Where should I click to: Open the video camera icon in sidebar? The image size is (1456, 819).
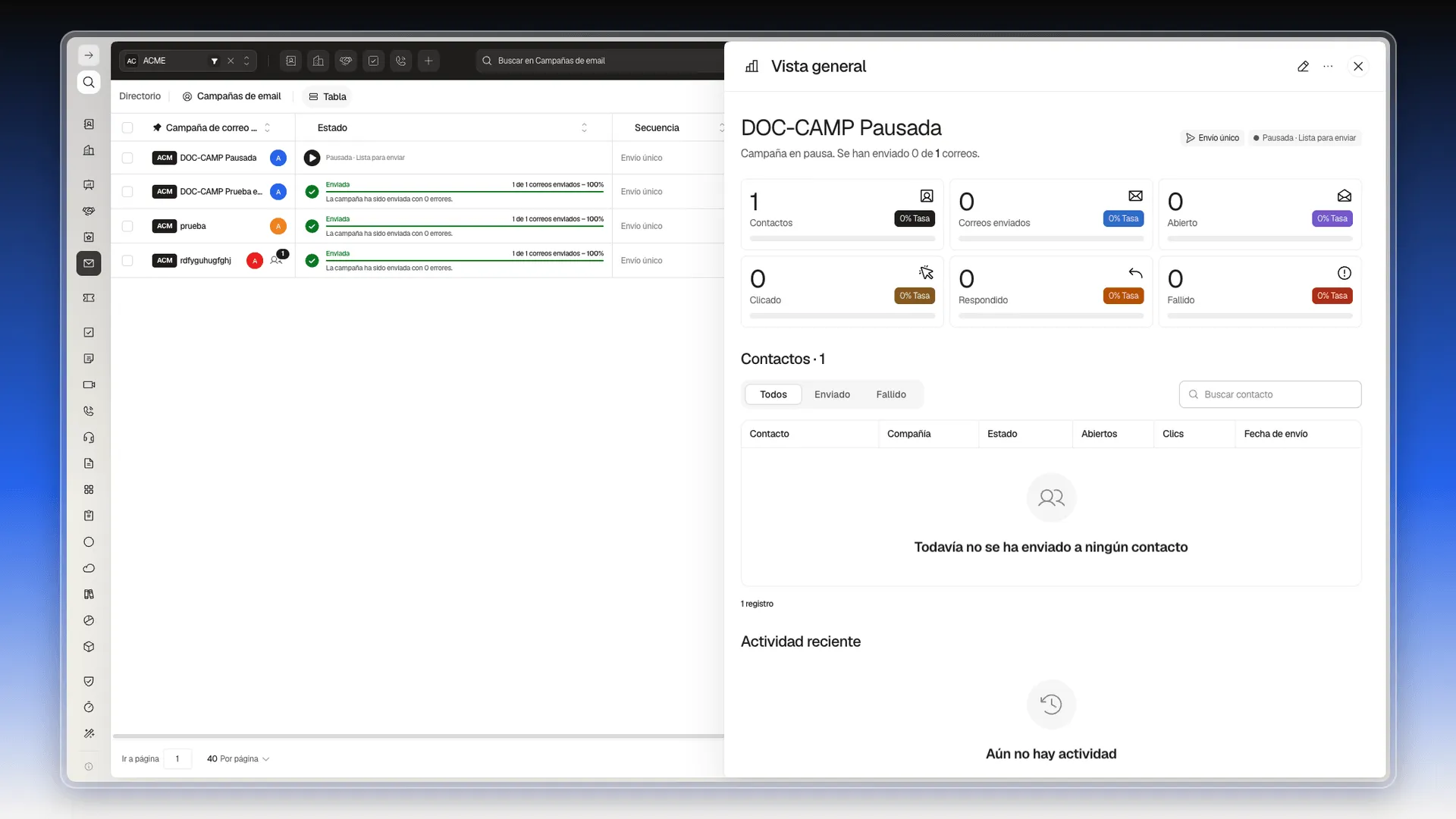point(89,384)
